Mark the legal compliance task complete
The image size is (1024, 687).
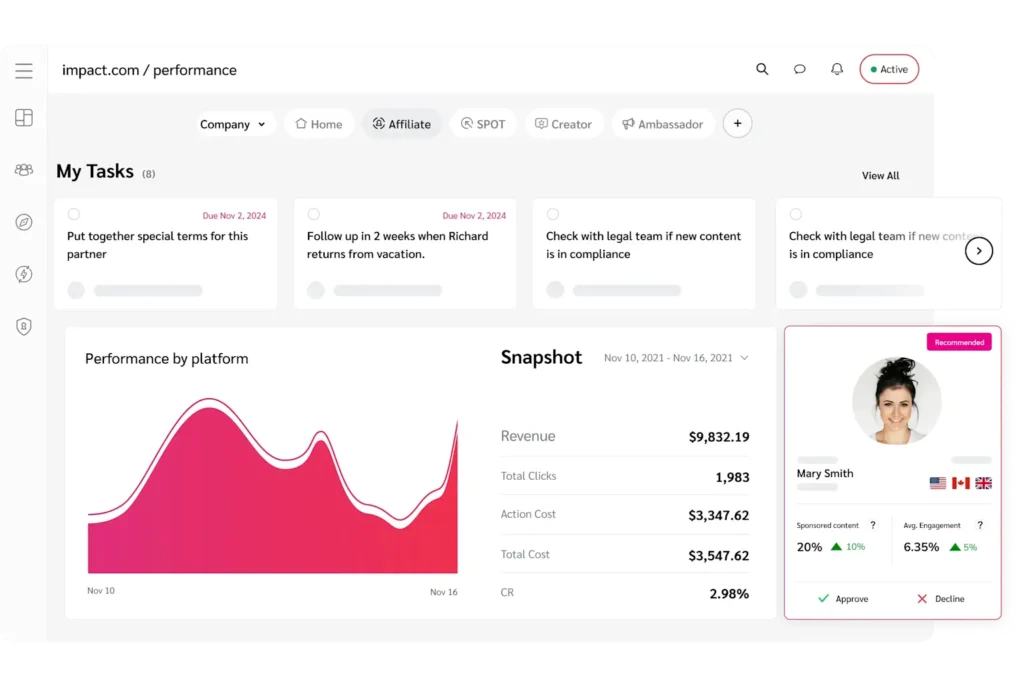click(x=552, y=213)
